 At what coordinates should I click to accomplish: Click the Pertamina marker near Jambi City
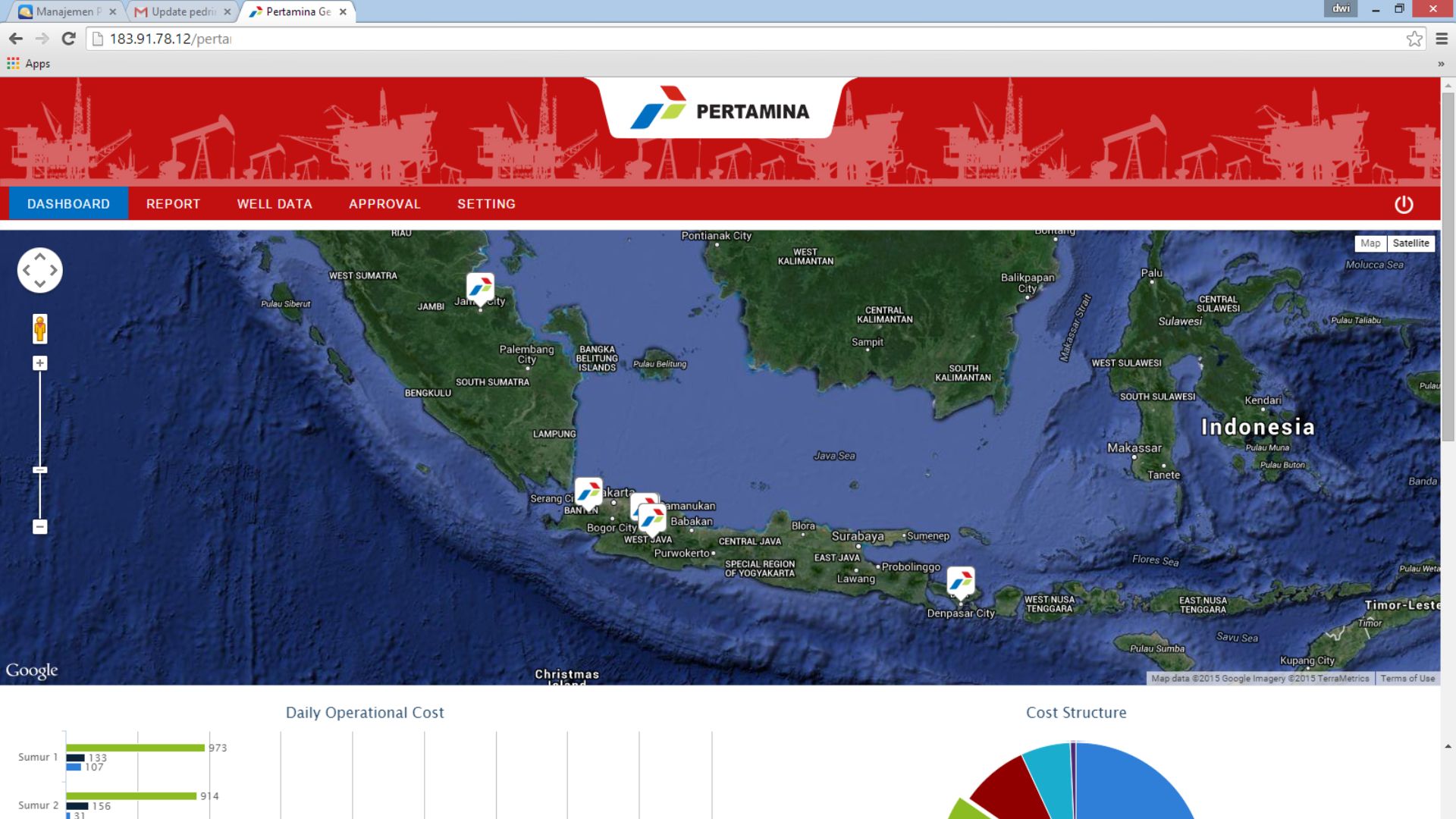coord(480,289)
